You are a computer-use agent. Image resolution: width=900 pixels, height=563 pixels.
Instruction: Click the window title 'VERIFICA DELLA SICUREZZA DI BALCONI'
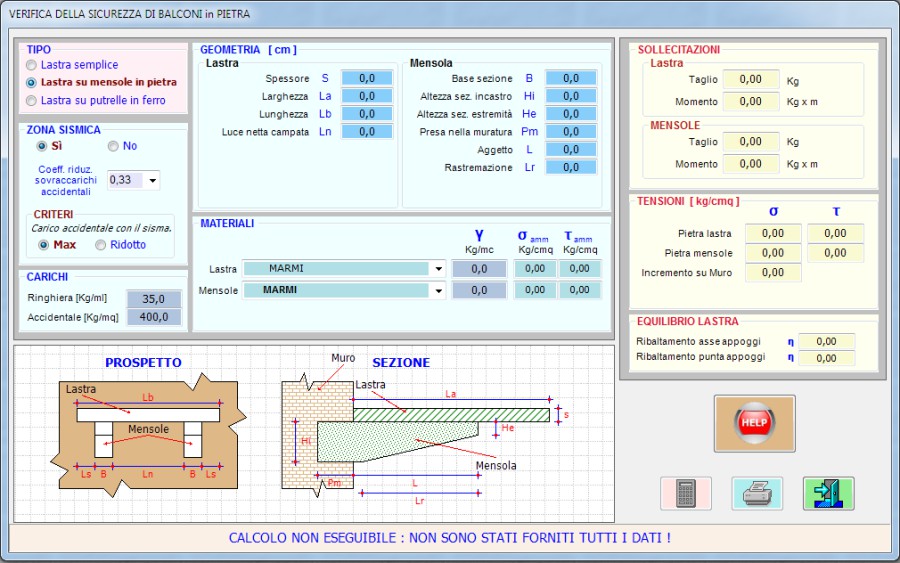pos(129,14)
